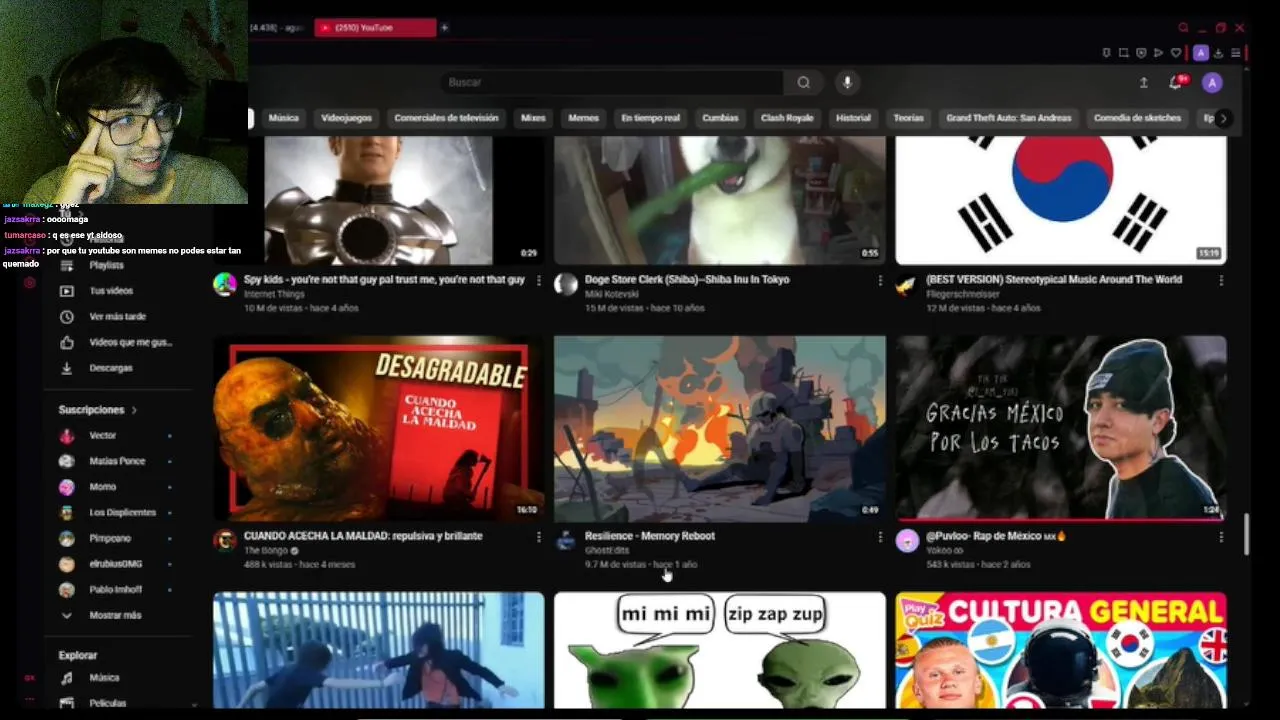Select the Música filter chip

point(283,118)
